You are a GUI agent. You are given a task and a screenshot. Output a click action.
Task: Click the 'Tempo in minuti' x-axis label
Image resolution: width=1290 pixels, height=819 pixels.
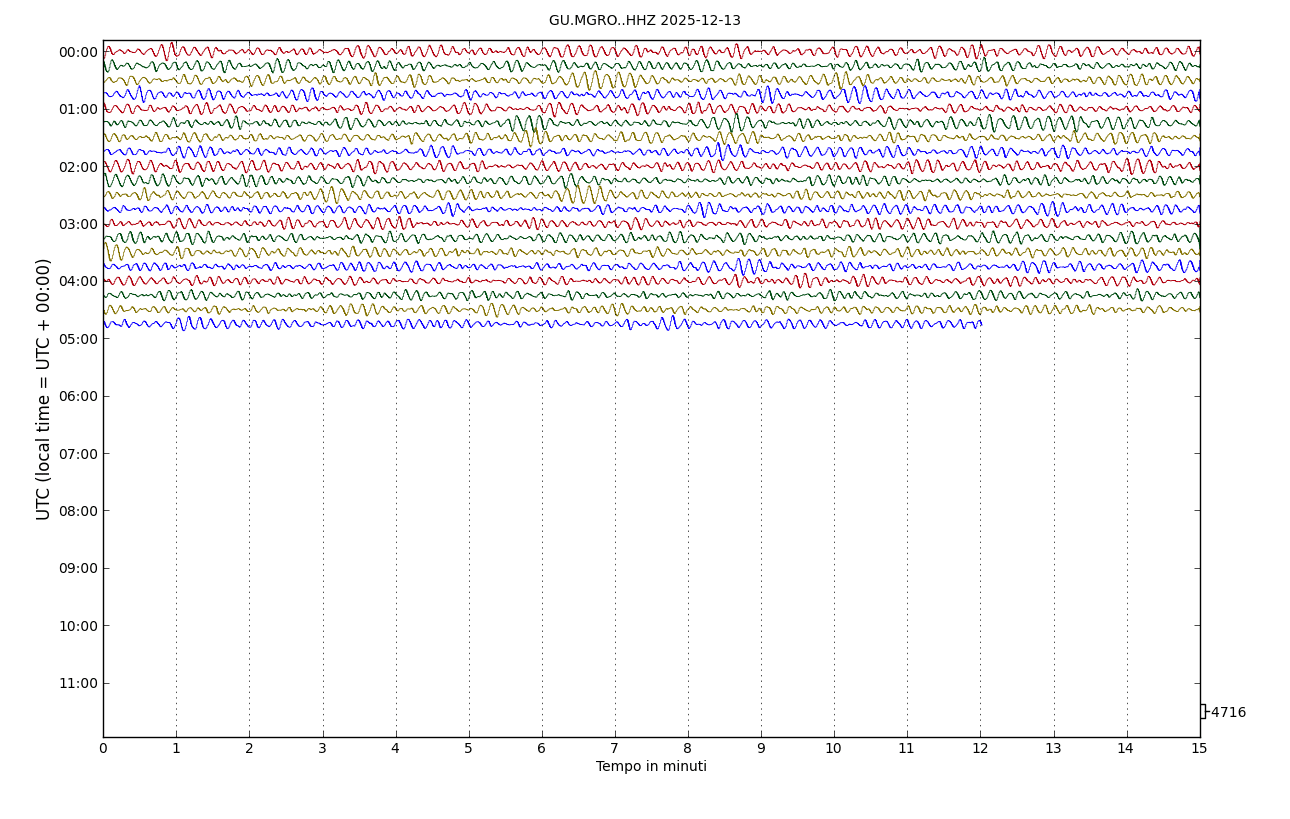tap(651, 767)
